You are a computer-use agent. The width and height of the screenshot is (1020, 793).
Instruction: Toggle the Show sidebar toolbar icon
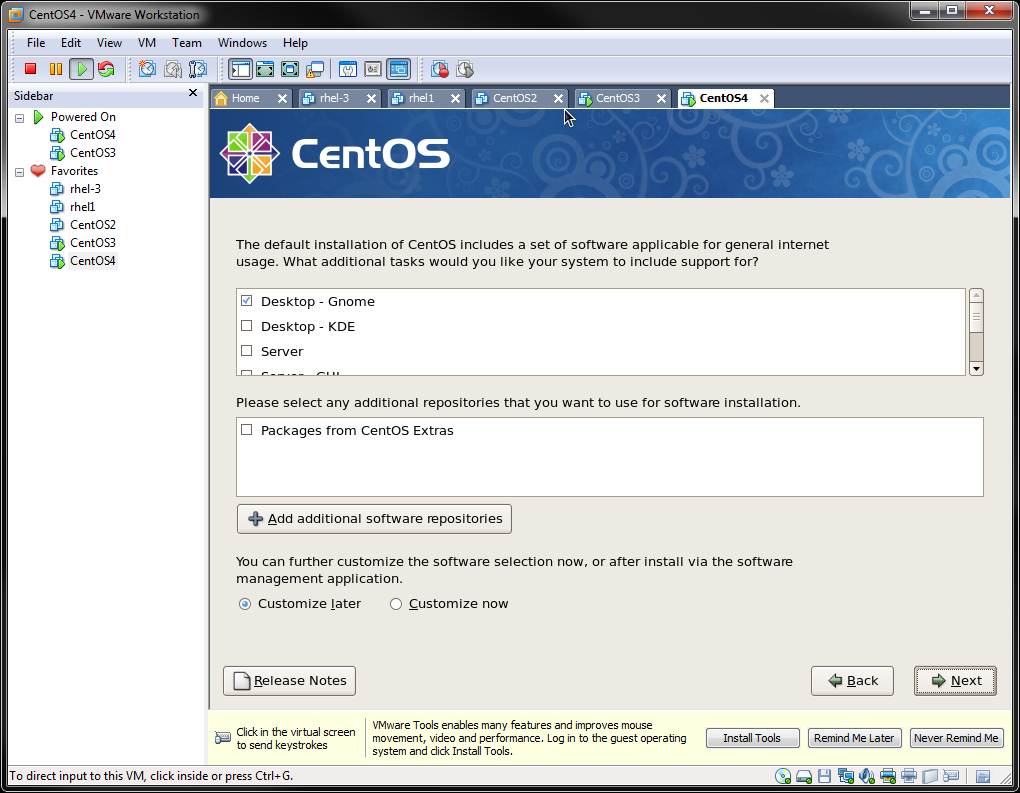click(240, 69)
